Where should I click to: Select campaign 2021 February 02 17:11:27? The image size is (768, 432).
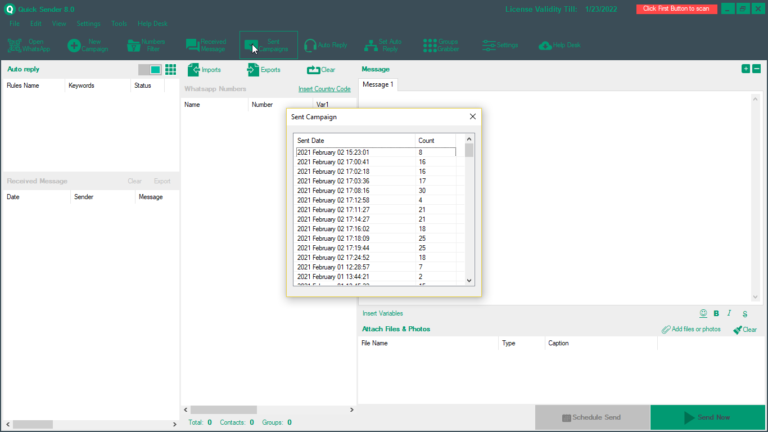pyautogui.click(x=376, y=210)
